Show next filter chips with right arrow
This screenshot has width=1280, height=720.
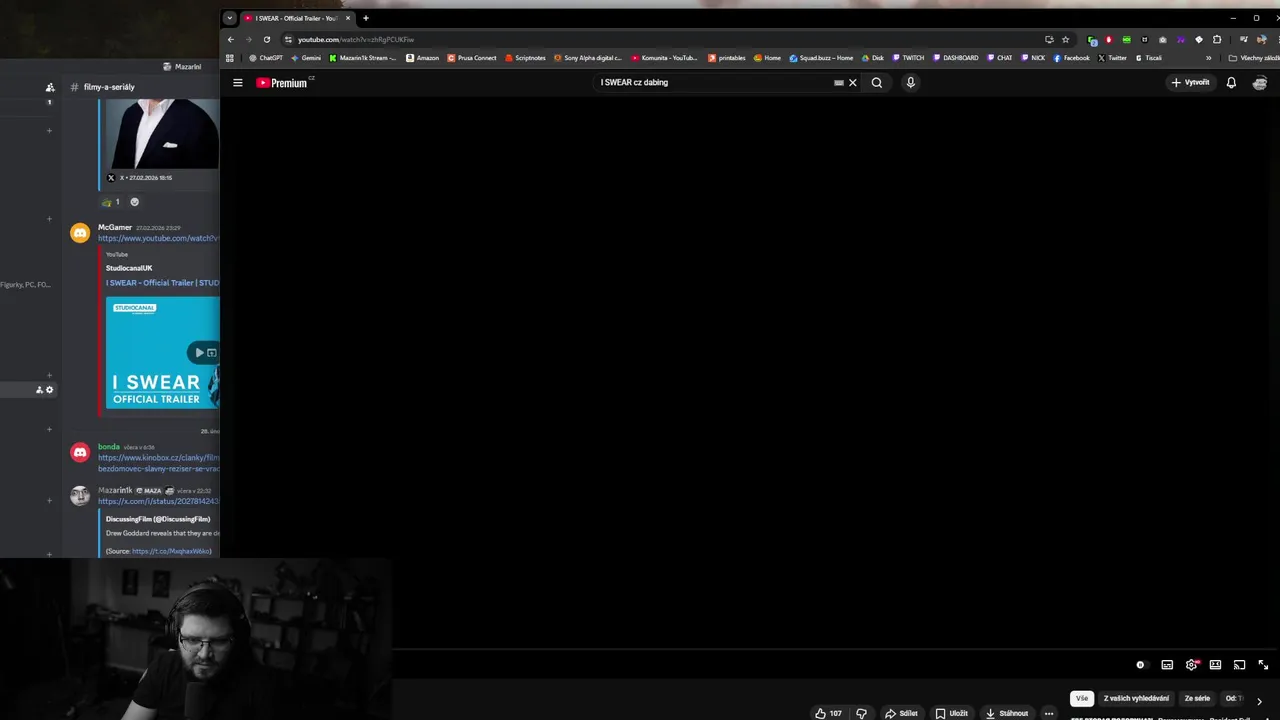pyautogui.click(x=1259, y=701)
